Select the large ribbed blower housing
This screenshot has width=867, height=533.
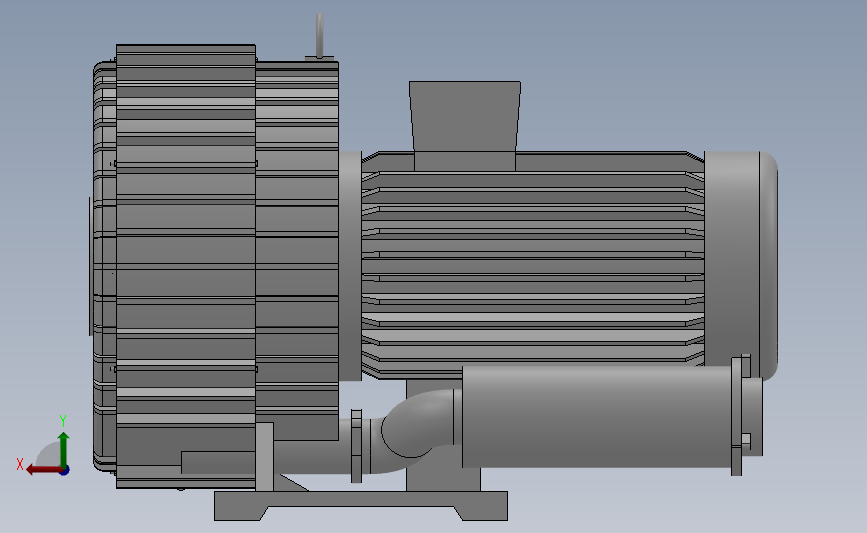click(x=186, y=265)
